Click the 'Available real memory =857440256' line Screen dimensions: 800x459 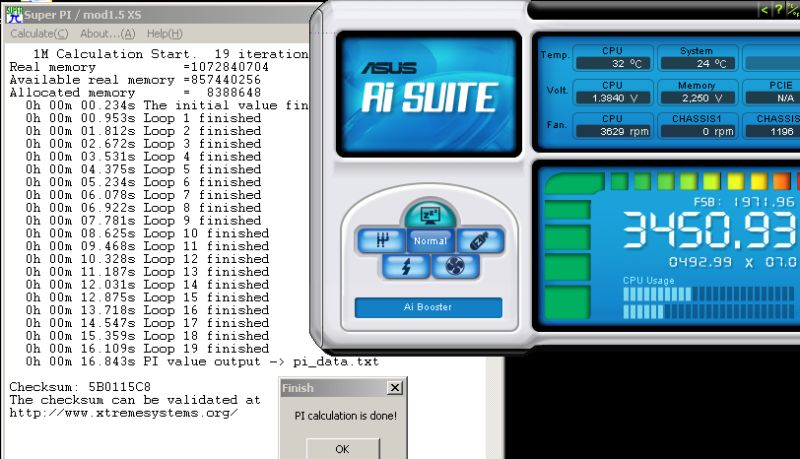[x=135, y=80]
